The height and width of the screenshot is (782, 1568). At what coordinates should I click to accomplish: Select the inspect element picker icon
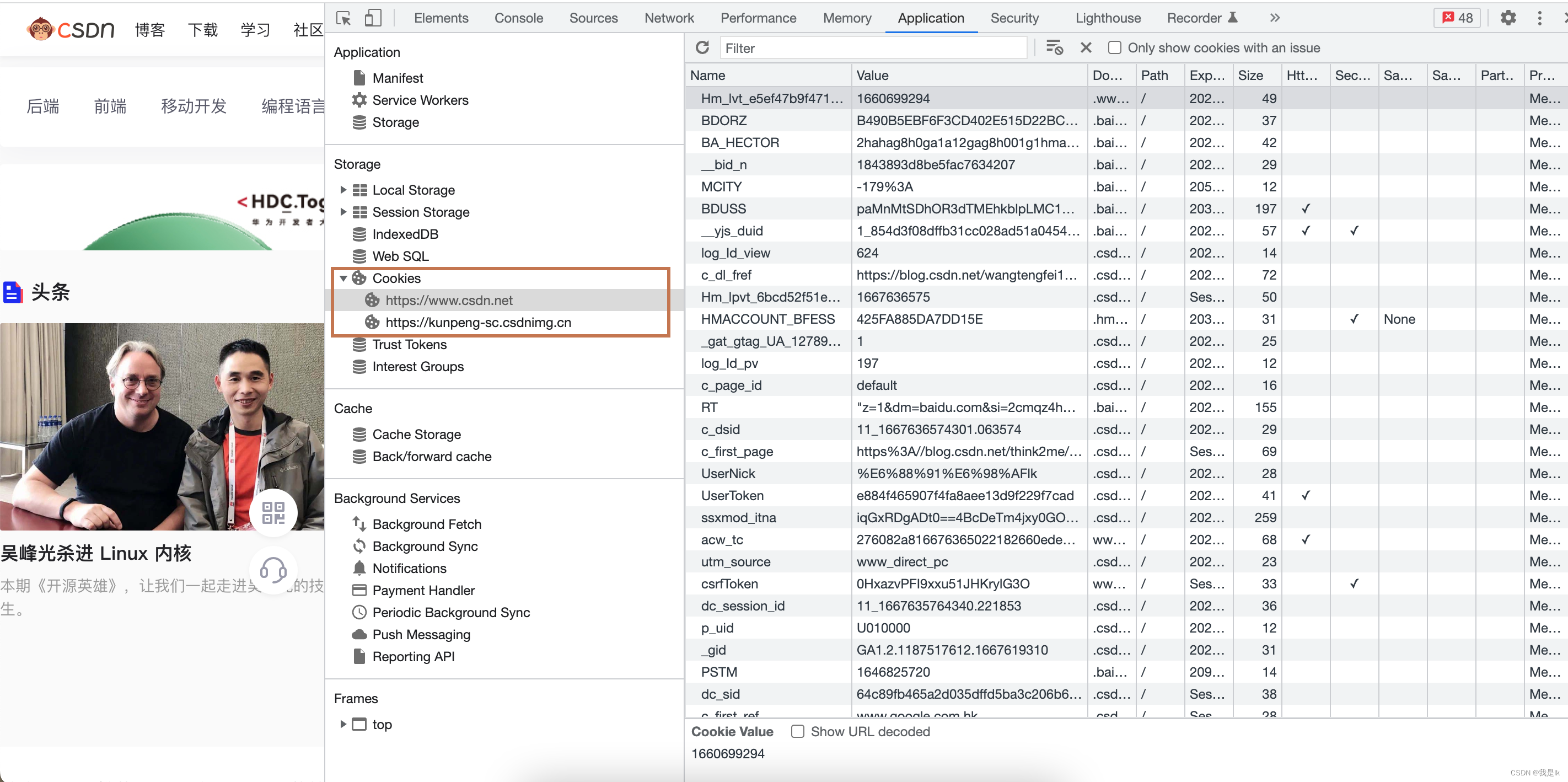[344, 18]
